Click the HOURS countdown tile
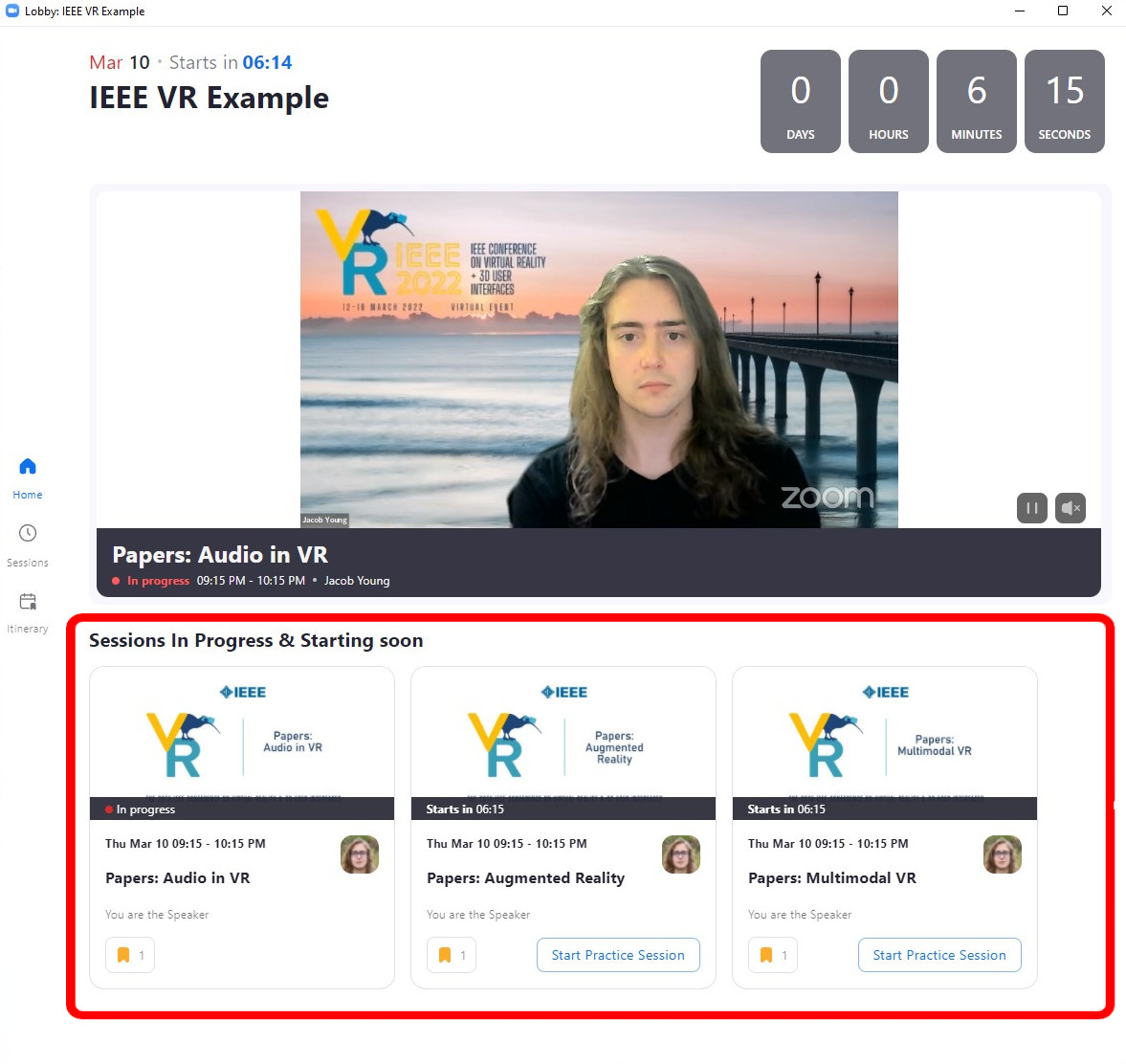Viewport: 1126px width, 1064px height. pyautogui.click(x=889, y=101)
